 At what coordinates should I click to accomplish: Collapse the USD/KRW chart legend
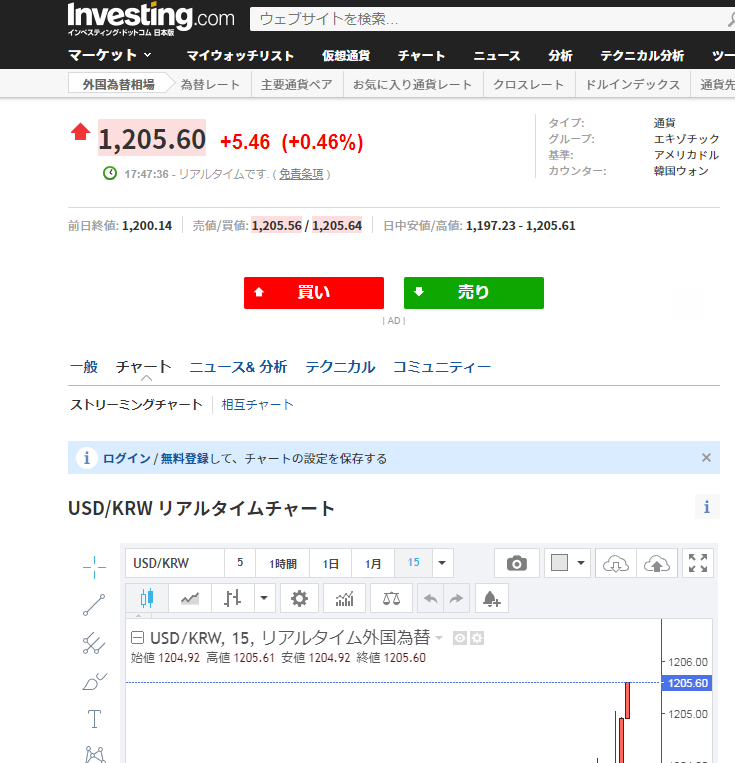[138, 637]
